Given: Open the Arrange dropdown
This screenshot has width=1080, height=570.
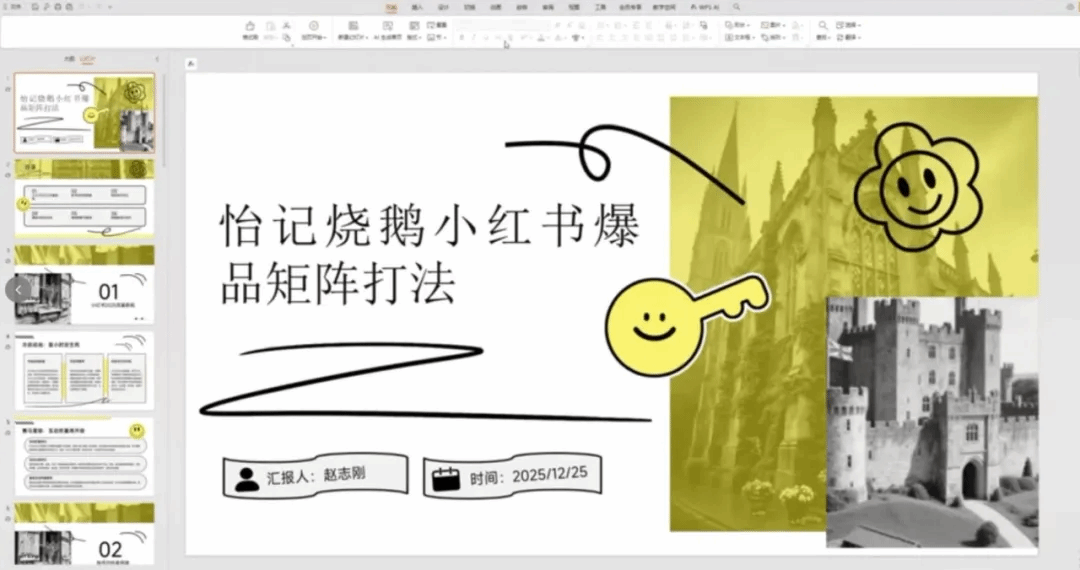Looking at the screenshot, I should 773,37.
